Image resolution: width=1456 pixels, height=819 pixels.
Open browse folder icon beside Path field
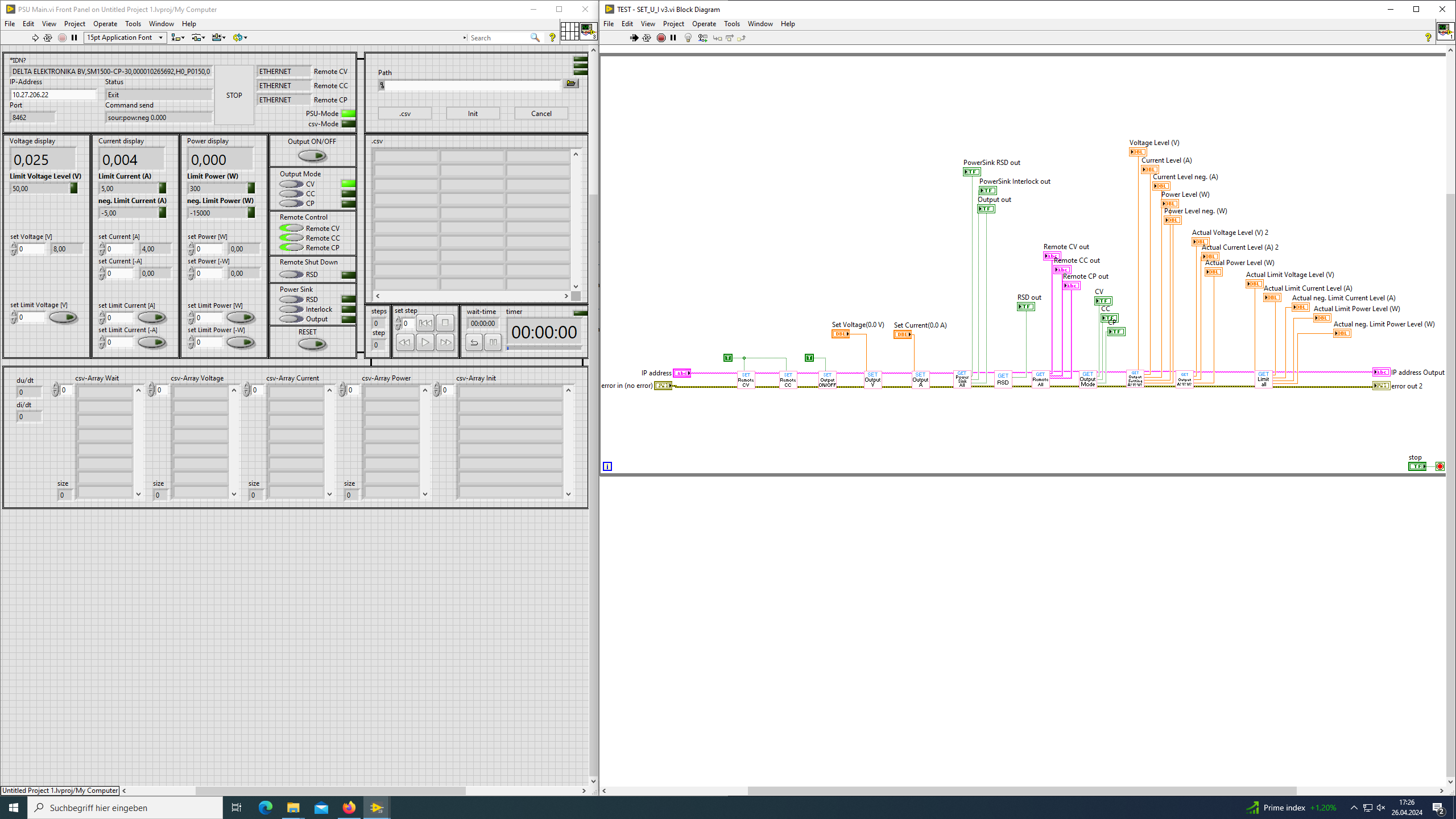571,84
